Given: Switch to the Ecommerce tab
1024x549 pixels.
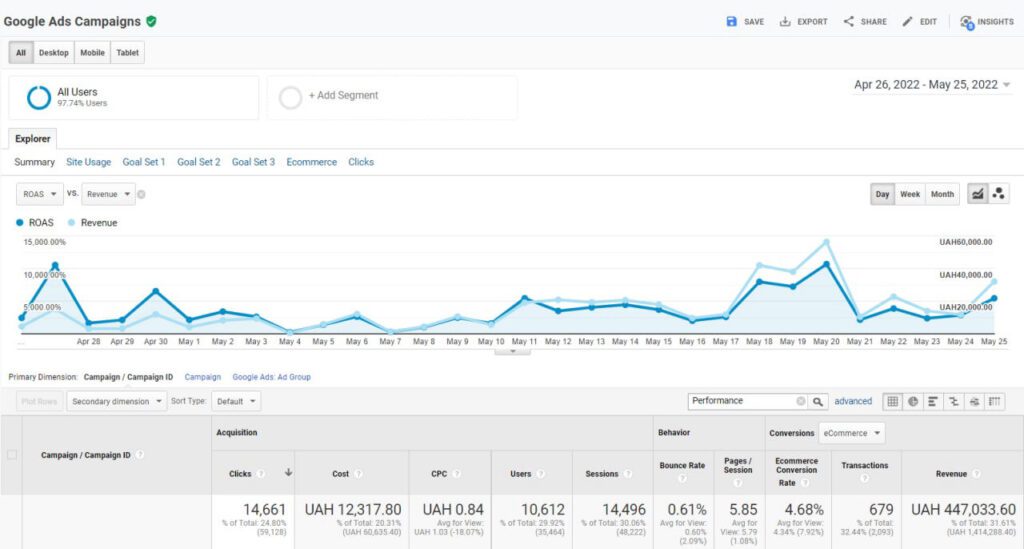Looking at the screenshot, I should 311,162.
